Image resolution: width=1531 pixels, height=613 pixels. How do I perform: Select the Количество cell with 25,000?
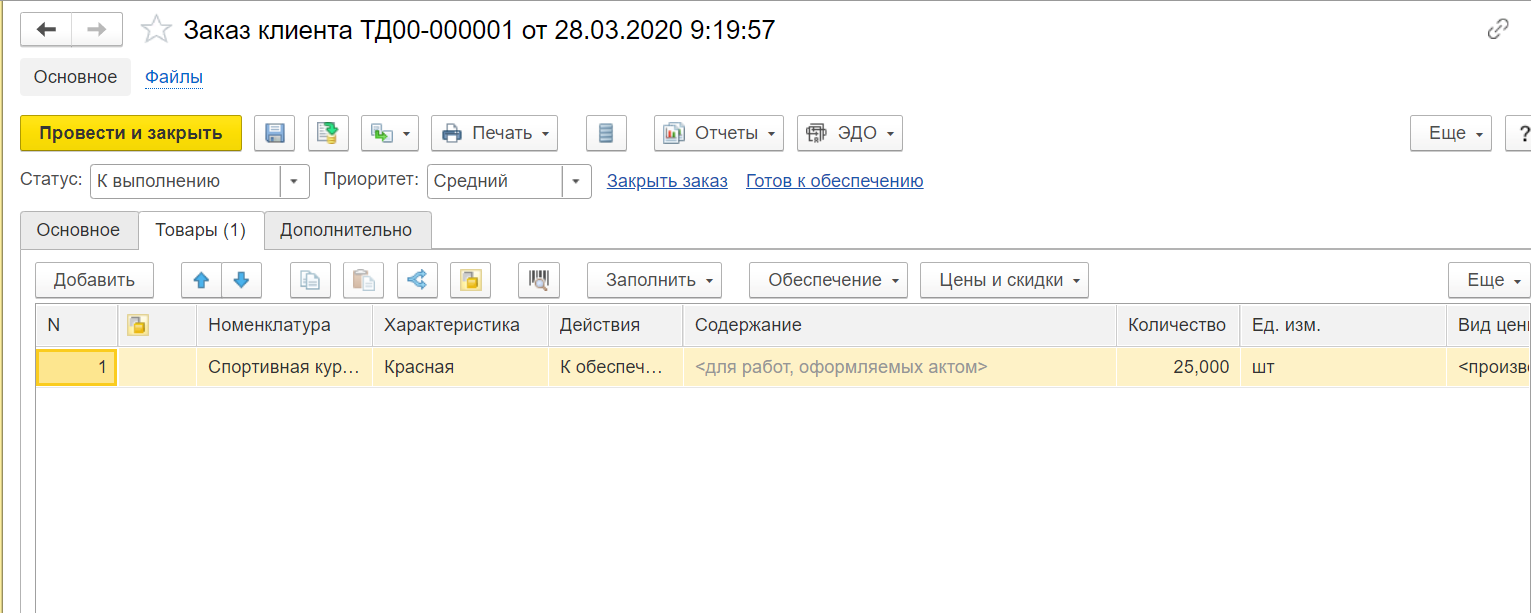tap(1177, 367)
